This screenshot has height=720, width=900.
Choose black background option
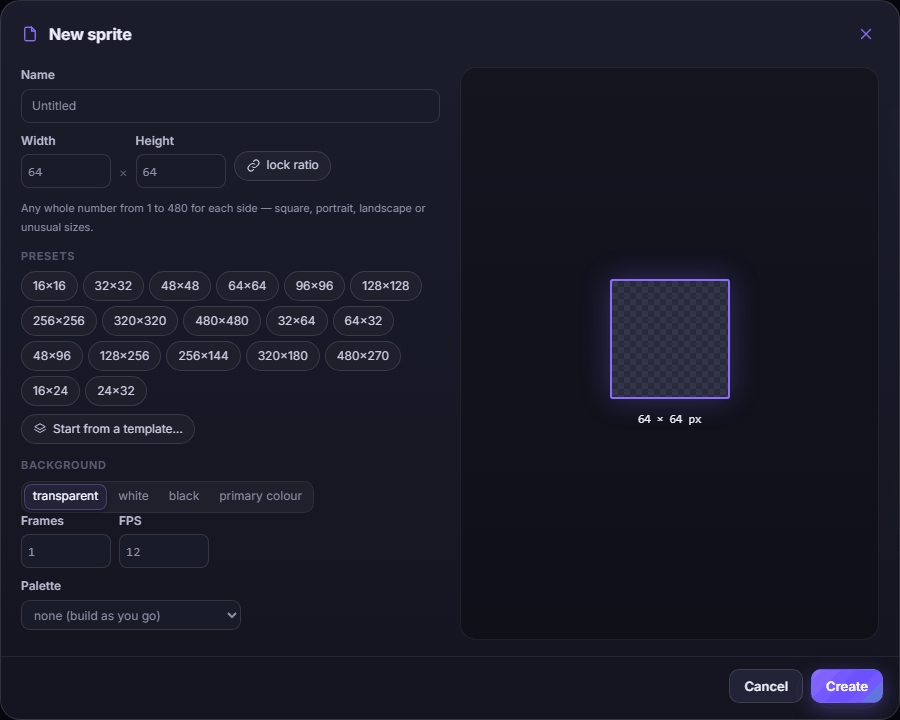point(184,497)
